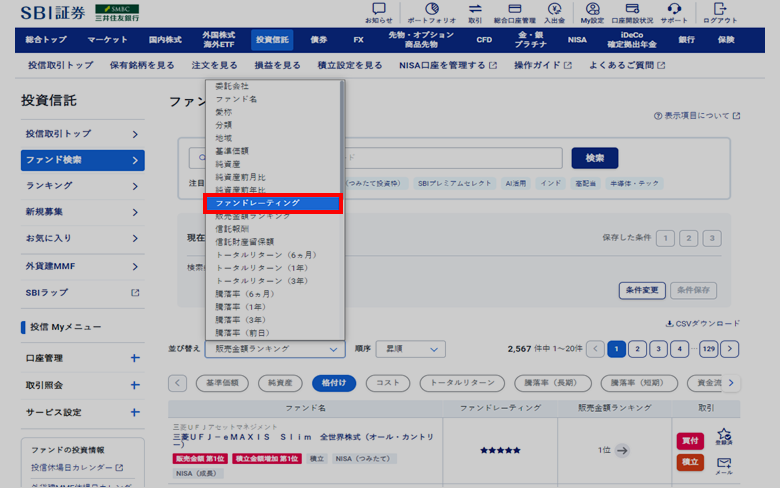Click the ログアウト logout icon
Image resolution: width=780 pixels, height=488 pixels.
coord(720,12)
